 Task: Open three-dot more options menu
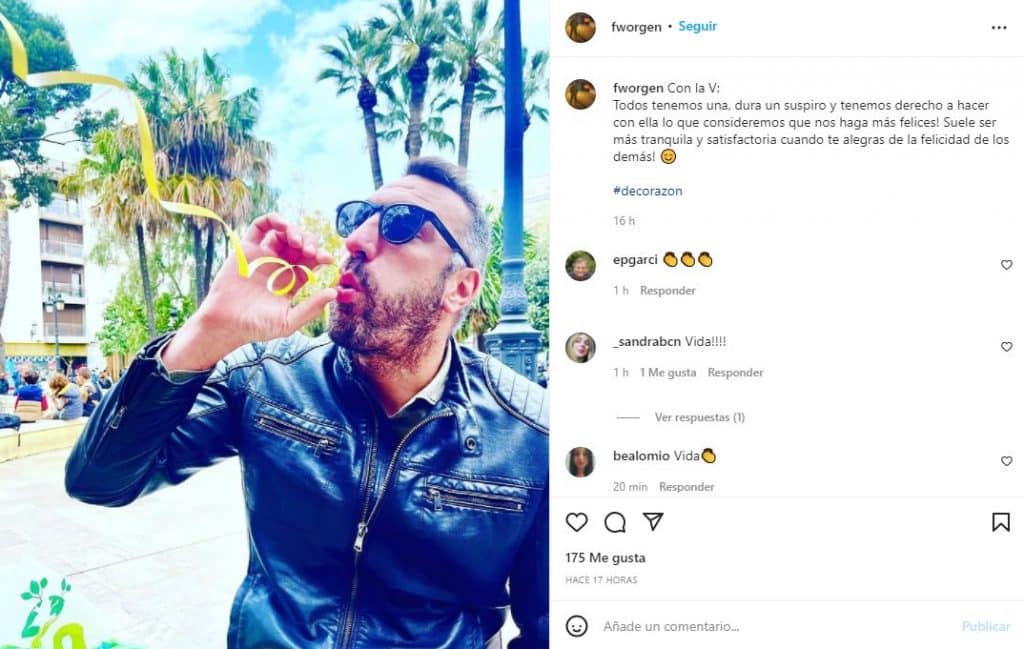[x=999, y=27]
